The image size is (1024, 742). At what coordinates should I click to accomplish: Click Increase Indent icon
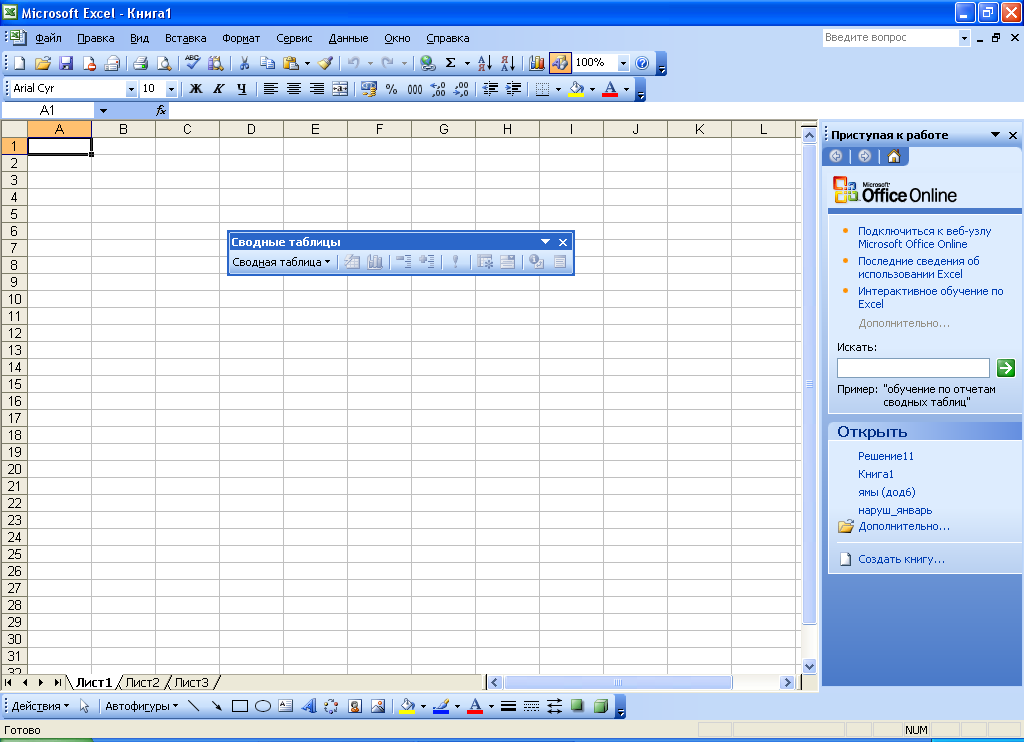click(x=513, y=89)
